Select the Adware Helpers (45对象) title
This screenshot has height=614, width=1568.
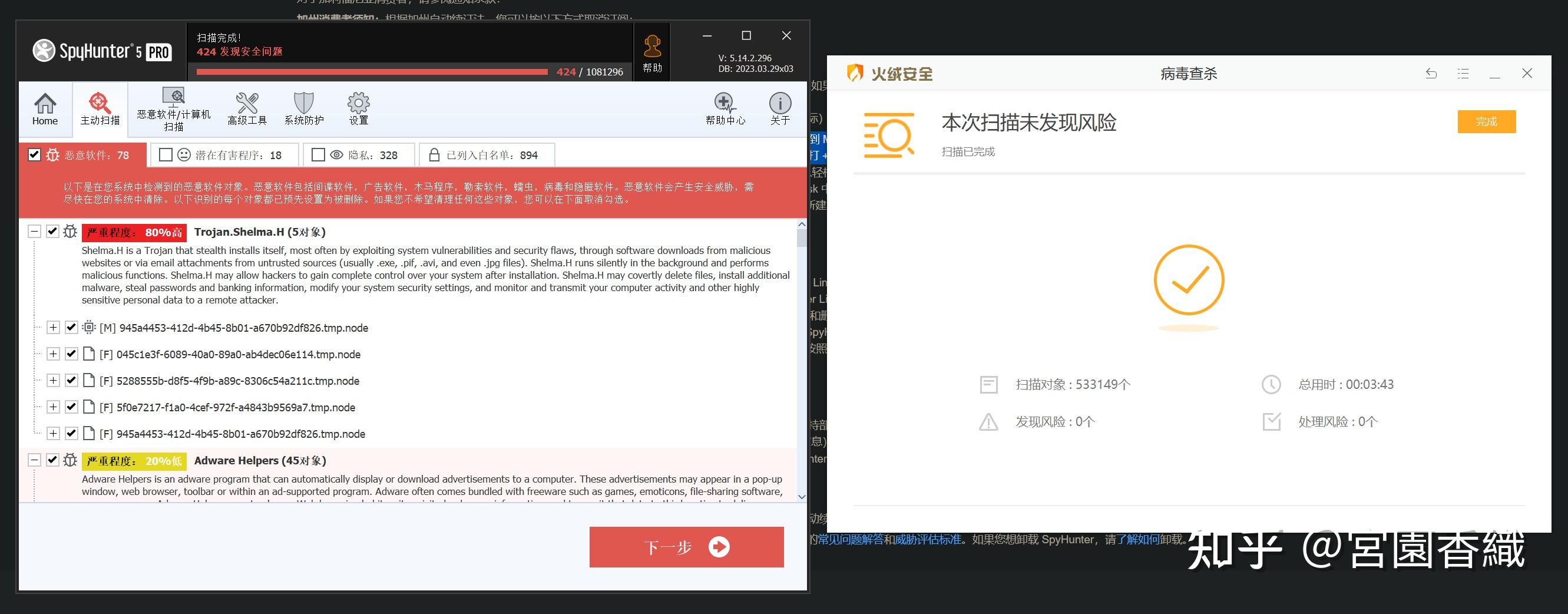[x=260, y=461]
